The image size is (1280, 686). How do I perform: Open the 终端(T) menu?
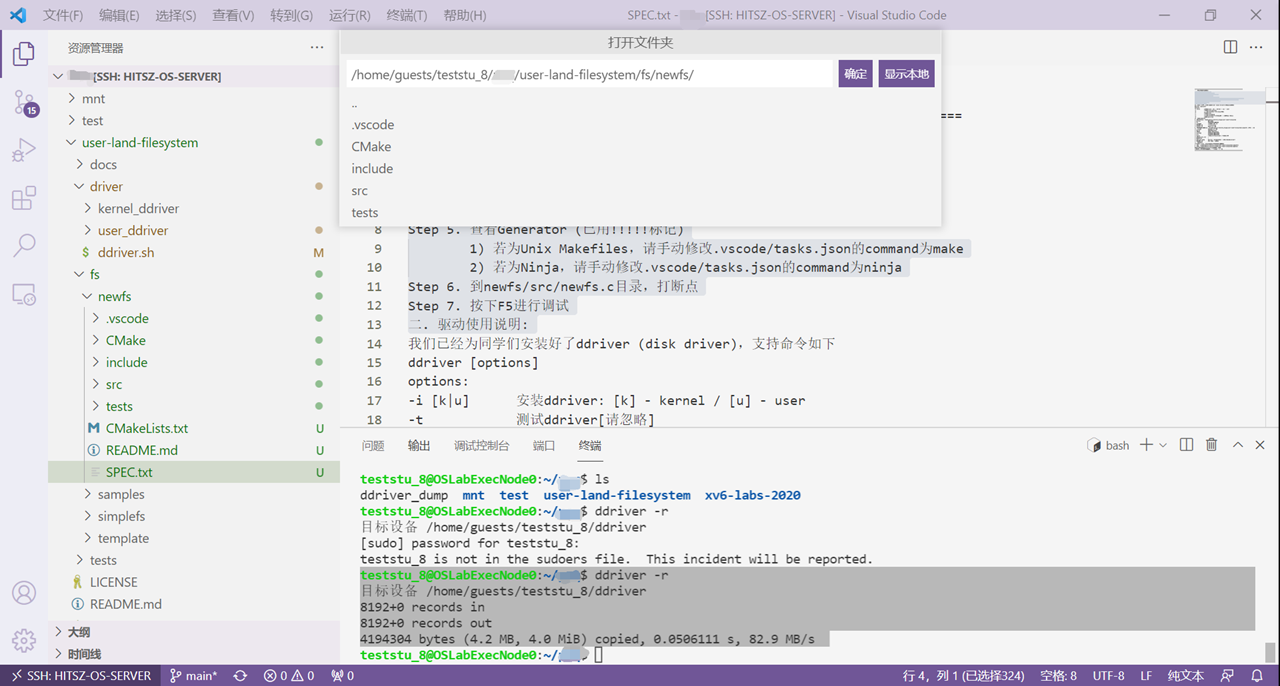point(406,15)
